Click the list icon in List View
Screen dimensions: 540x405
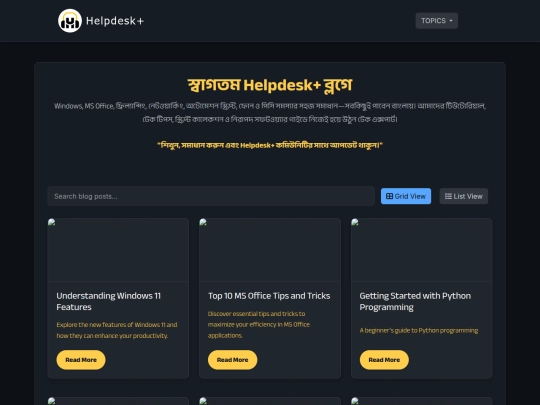(x=448, y=196)
